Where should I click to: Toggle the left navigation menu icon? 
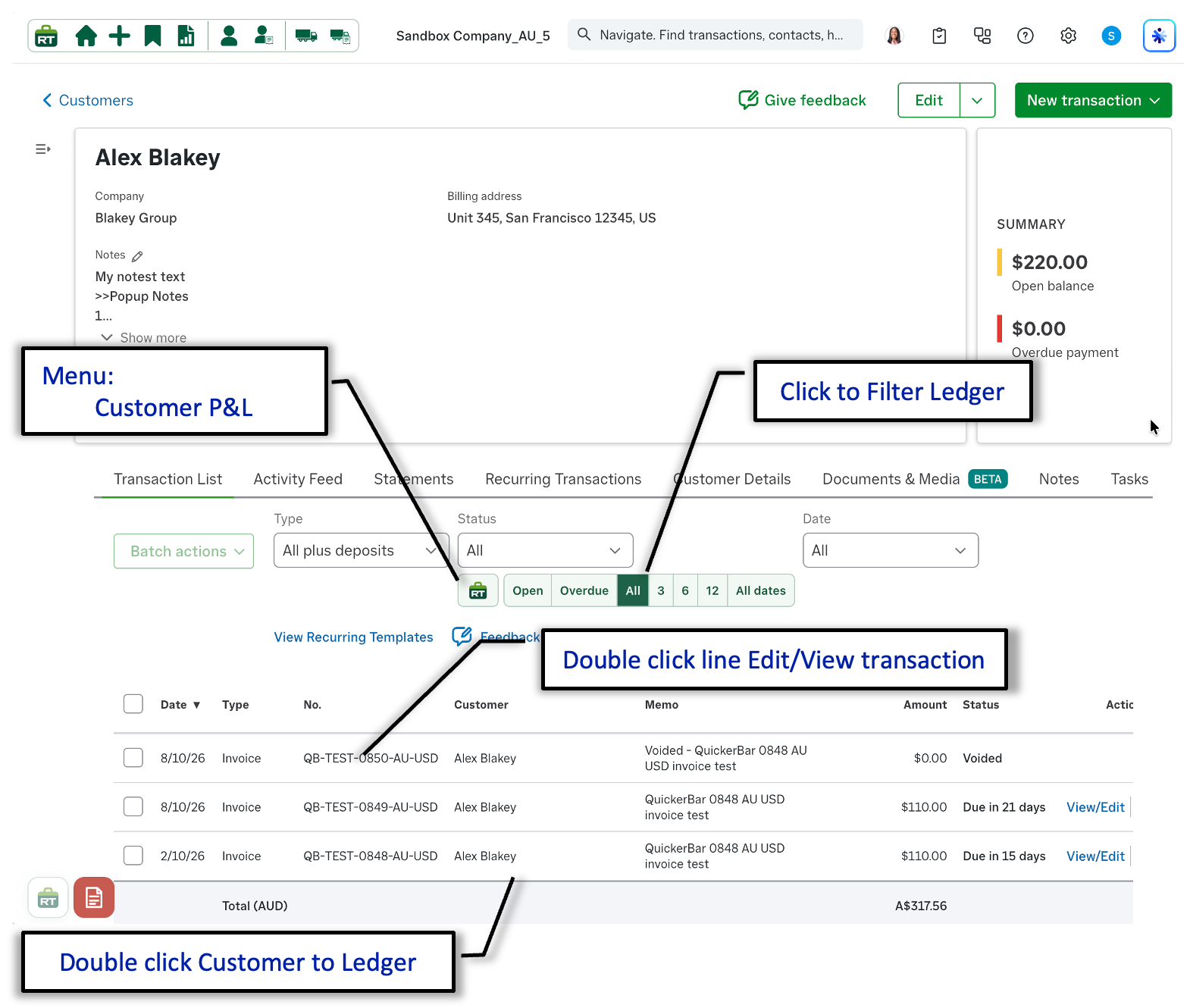pos(43,149)
